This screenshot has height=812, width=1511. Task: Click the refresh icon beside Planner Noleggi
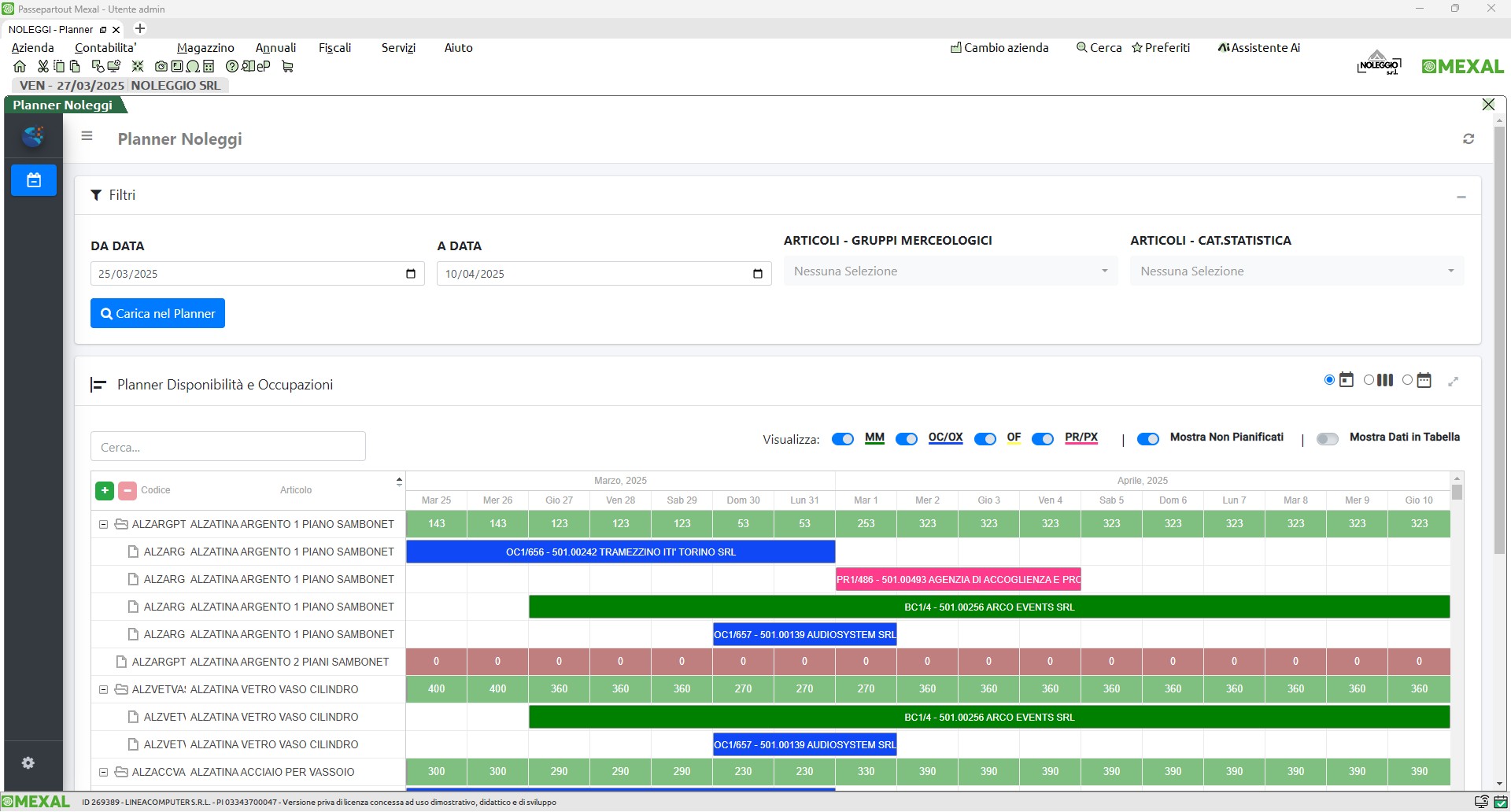pyautogui.click(x=1469, y=139)
